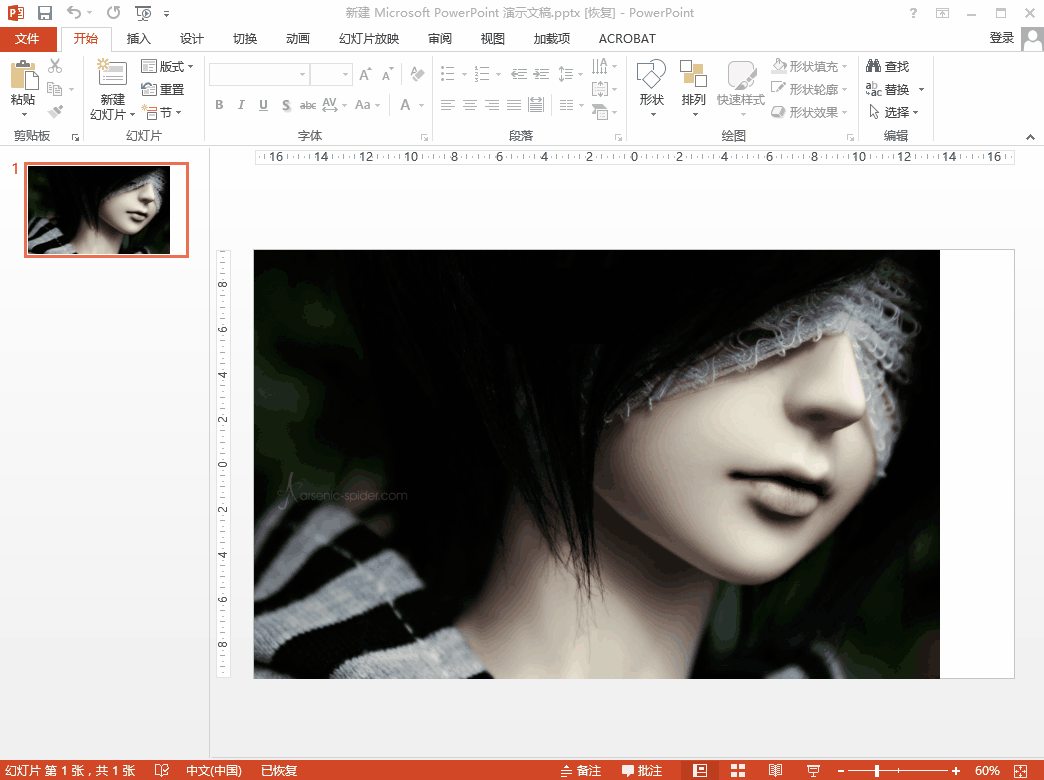
Task: Open the PowerPoint Help question mark
Action: tap(913, 13)
